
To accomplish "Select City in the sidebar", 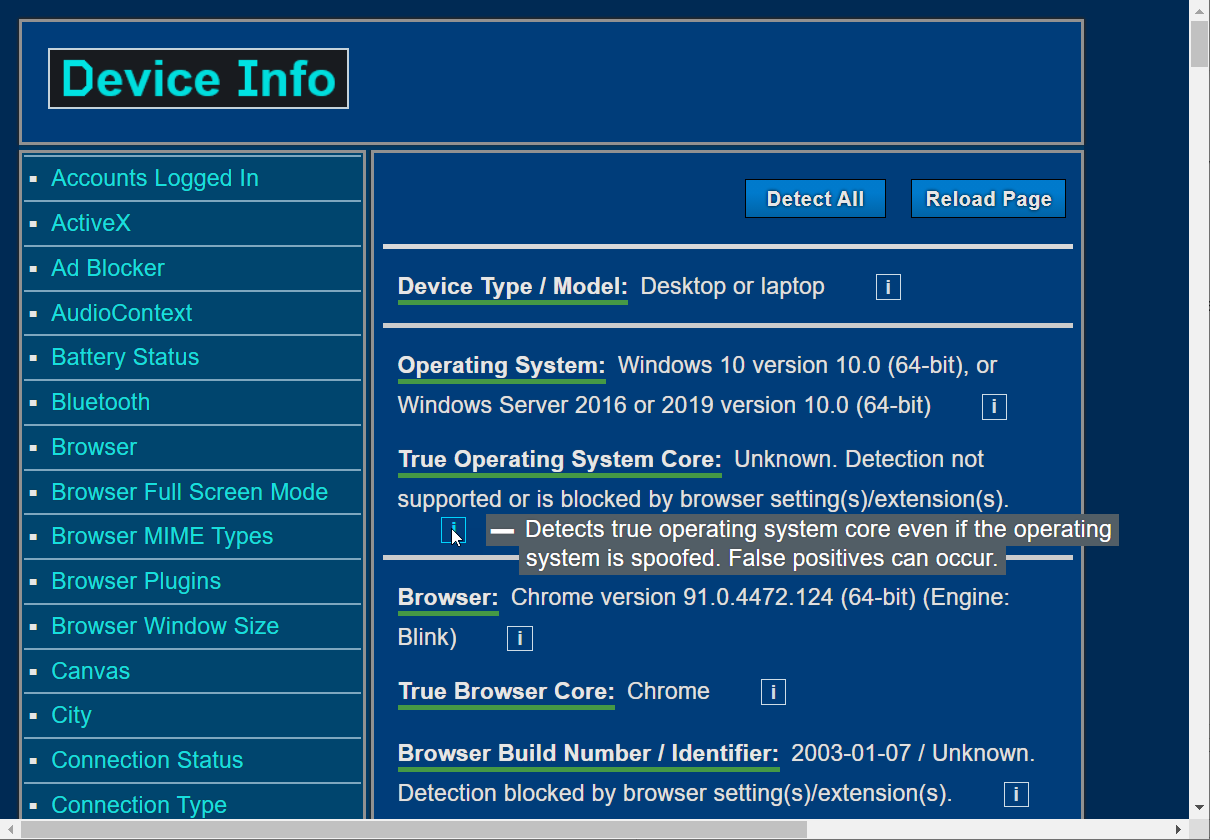I will pyautogui.click(x=71, y=715).
